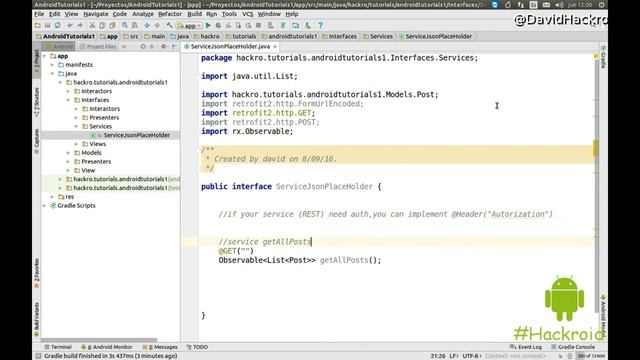Screen dimensions: 640x360
Task: Open the TODO tool window button
Action: pyautogui.click(x=197, y=347)
